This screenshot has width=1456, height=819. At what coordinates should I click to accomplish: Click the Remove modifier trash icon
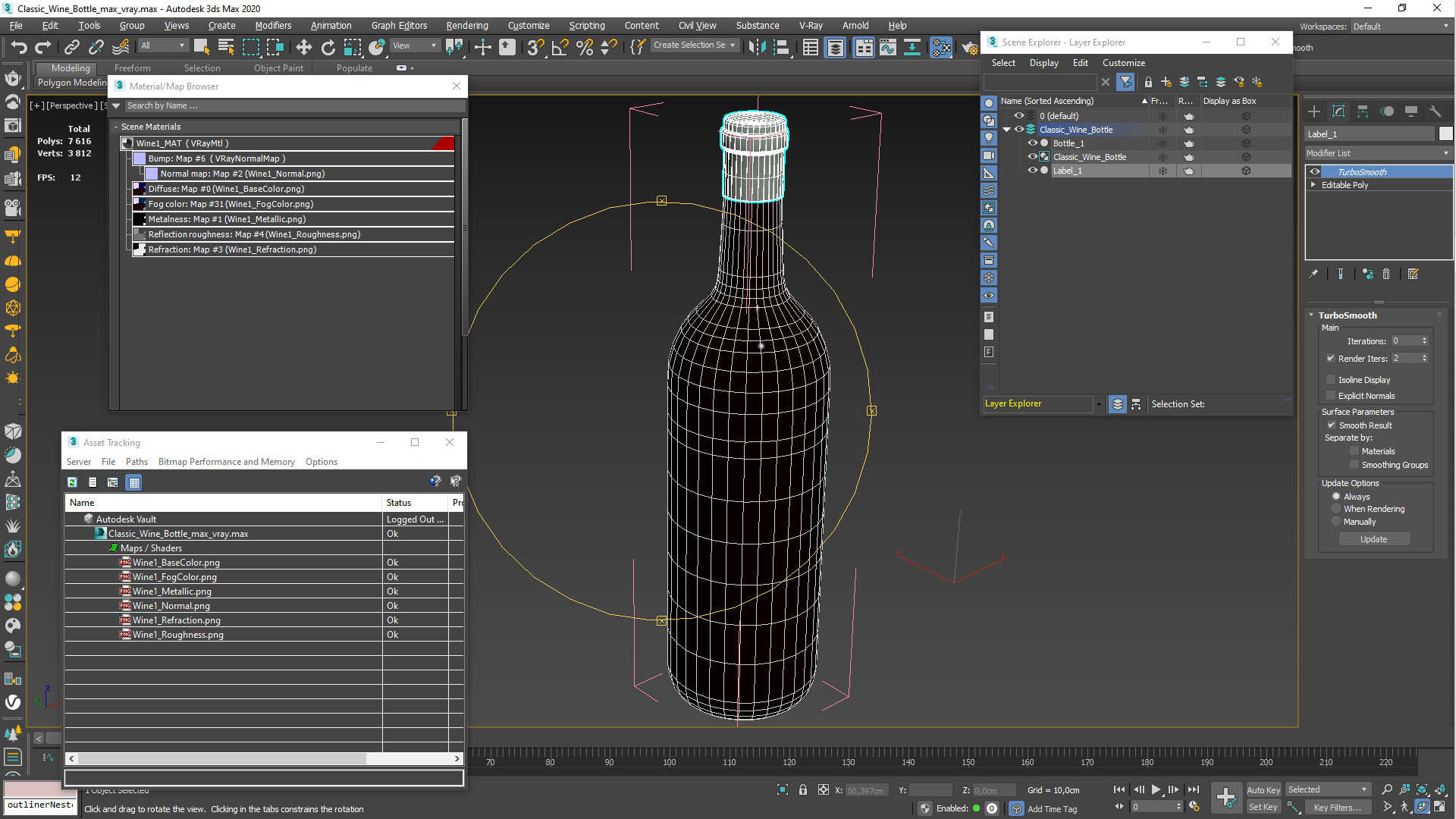[1386, 275]
